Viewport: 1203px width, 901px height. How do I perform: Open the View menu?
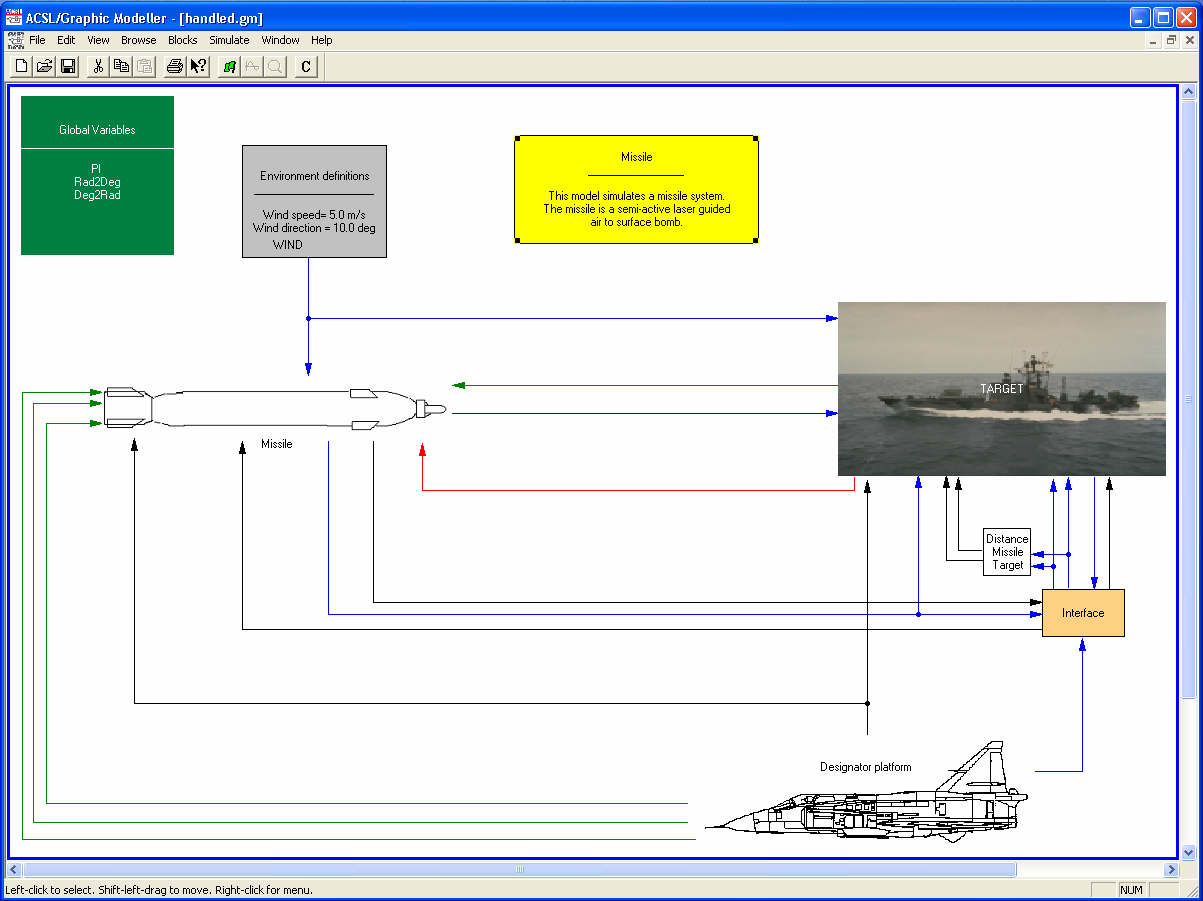(98, 40)
